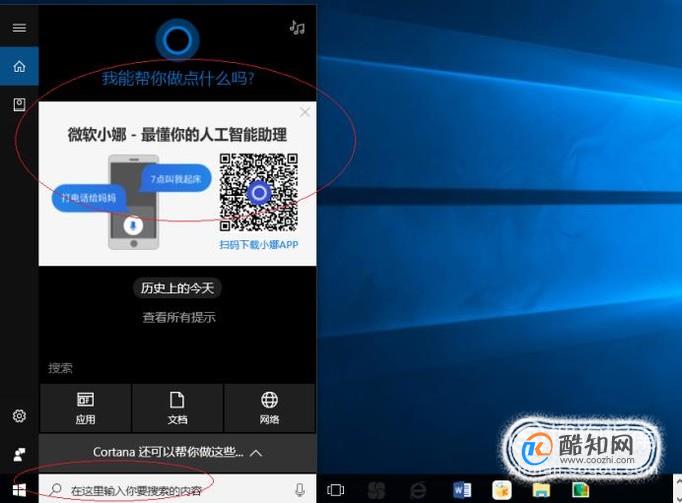Click 我能帮你做点什么吗 greeting text
This screenshot has width=682, height=503.
click(177, 79)
